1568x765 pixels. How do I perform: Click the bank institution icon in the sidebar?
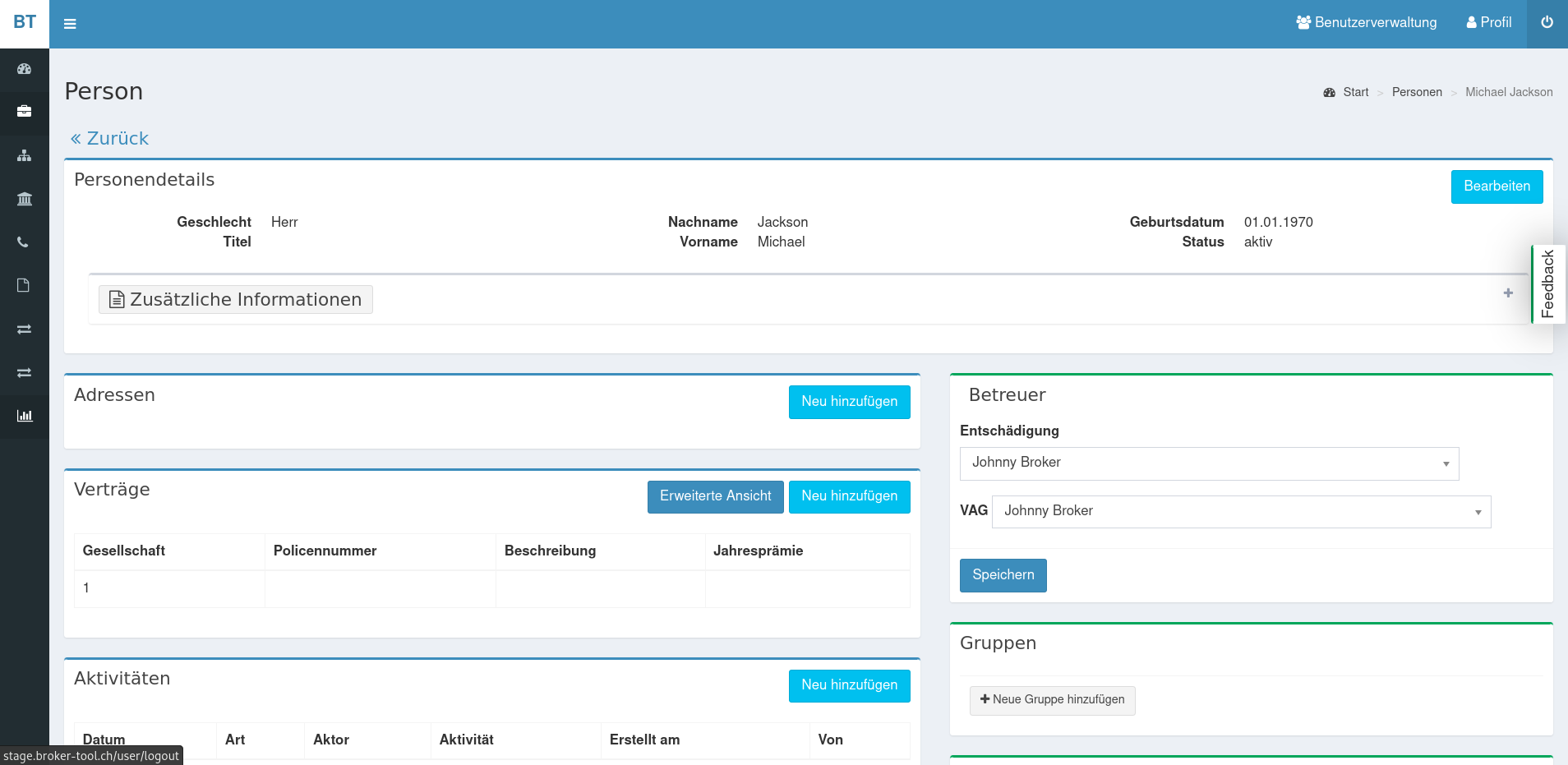(x=24, y=198)
